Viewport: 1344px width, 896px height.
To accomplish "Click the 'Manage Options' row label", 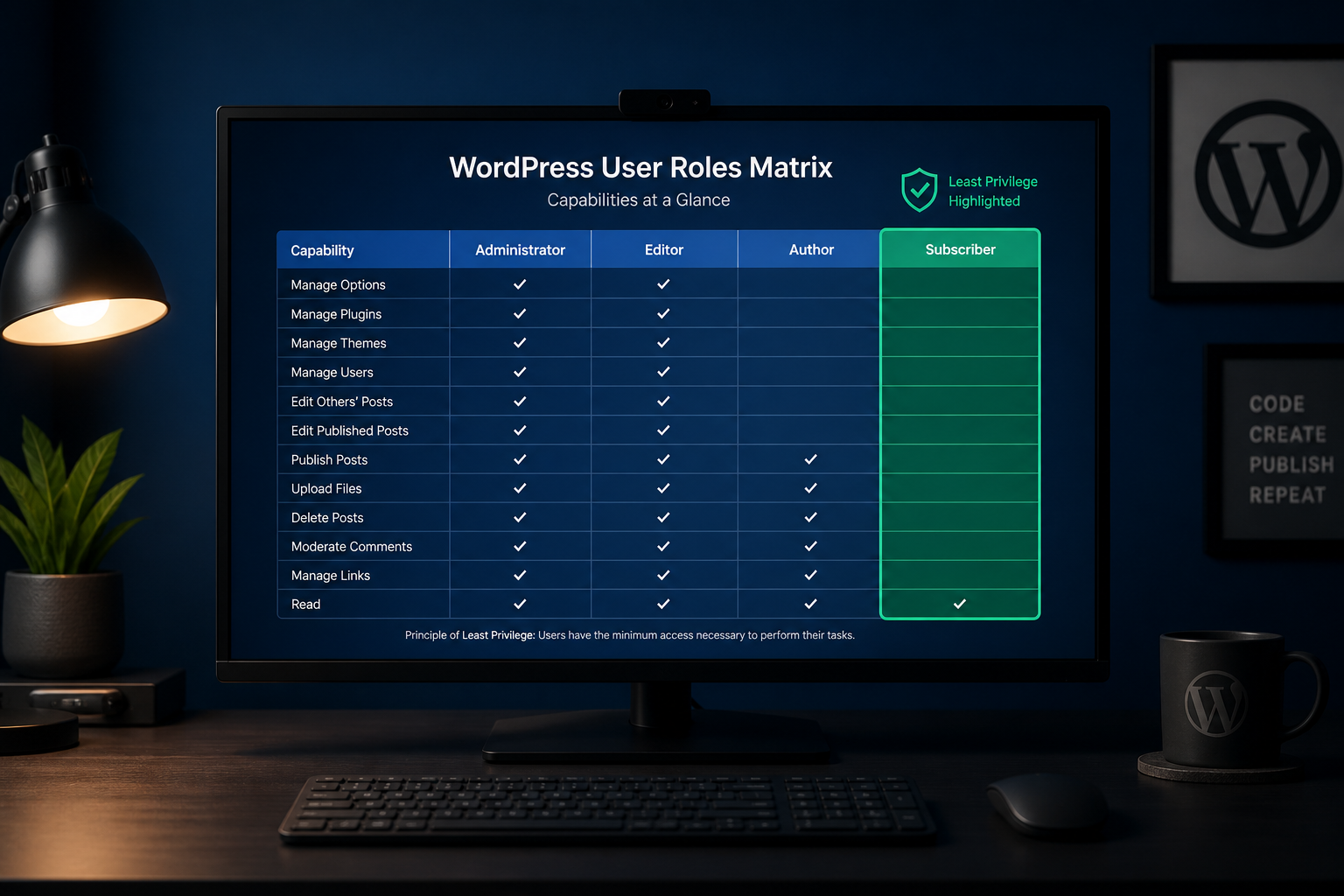I will point(338,285).
